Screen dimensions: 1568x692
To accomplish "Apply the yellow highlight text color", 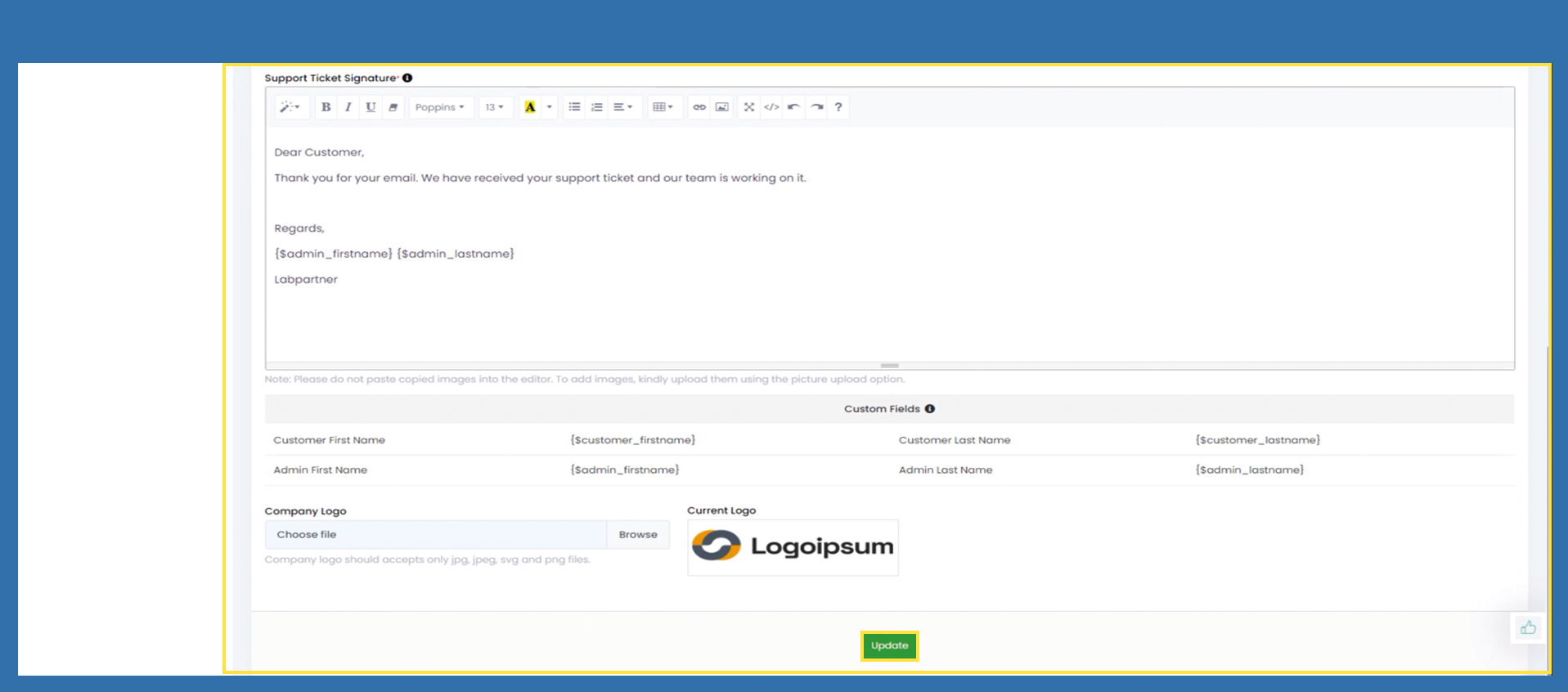I will point(530,107).
